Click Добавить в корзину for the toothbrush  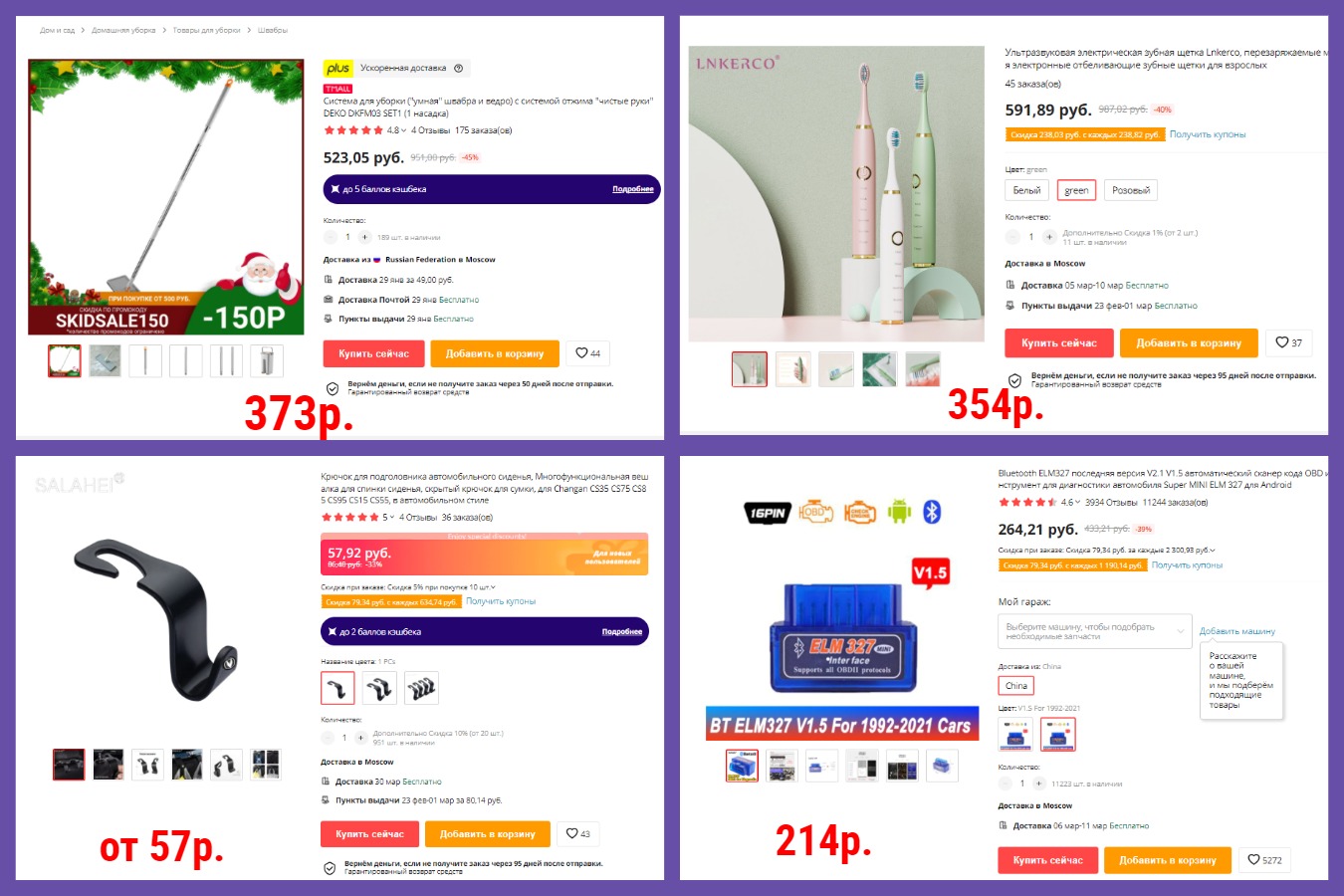(x=1190, y=342)
